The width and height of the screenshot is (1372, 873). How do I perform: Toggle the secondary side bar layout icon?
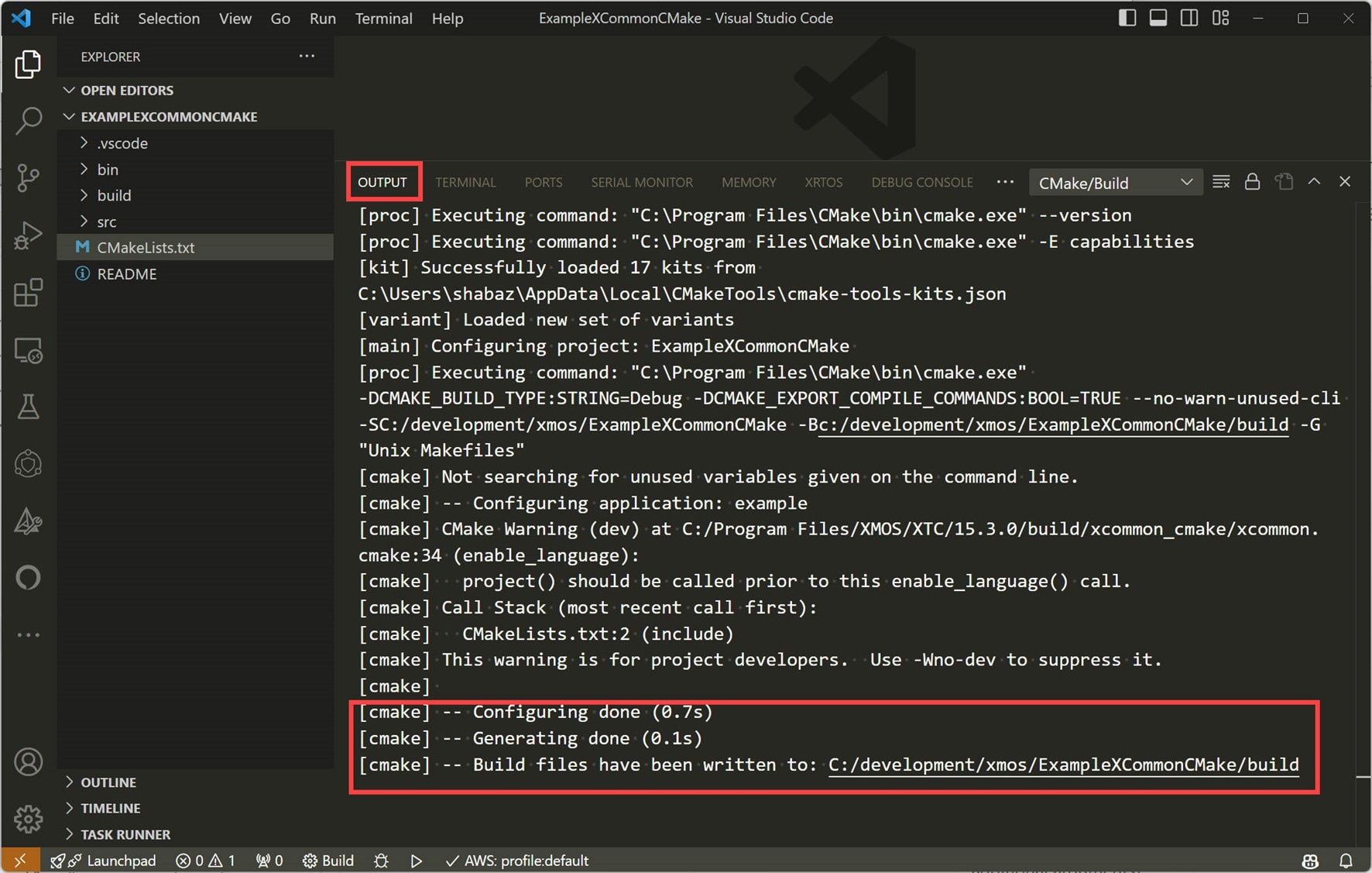tap(1189, 18)
